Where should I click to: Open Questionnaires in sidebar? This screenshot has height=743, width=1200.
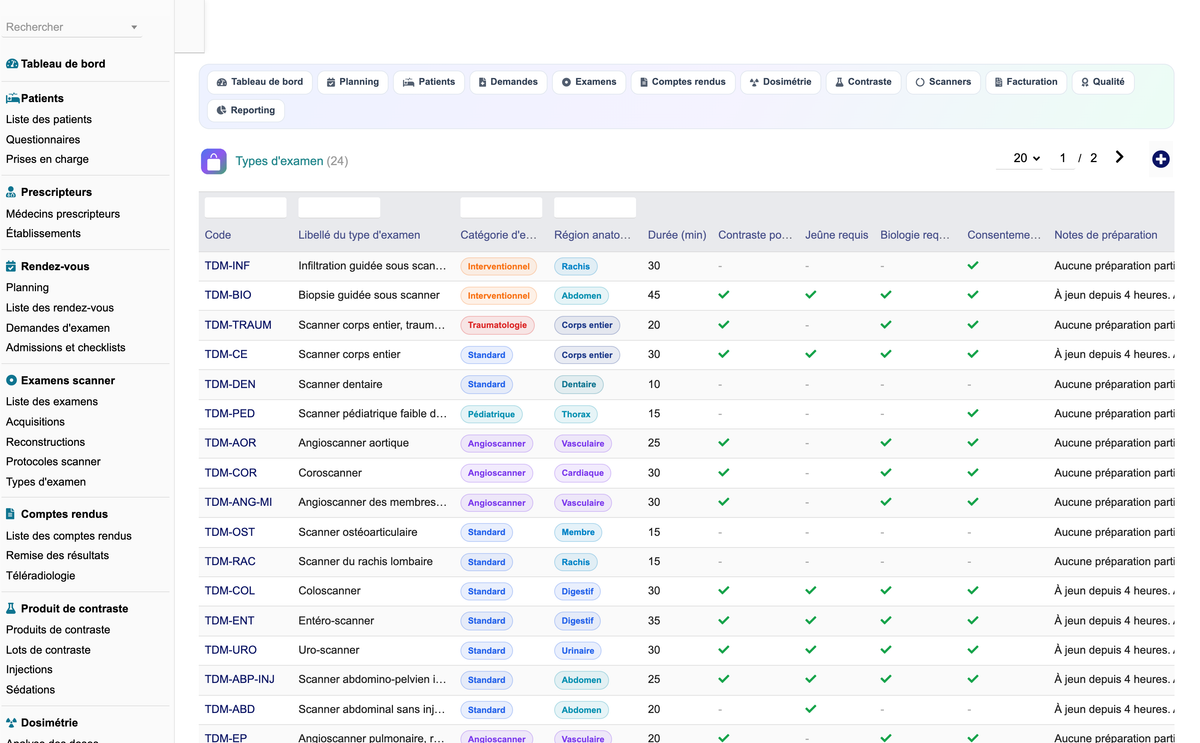point(43,140)
